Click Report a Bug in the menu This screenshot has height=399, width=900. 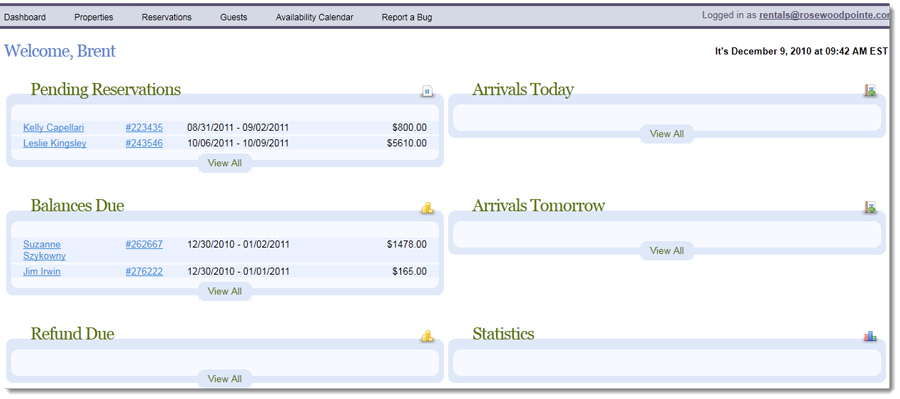coord(407,17)
